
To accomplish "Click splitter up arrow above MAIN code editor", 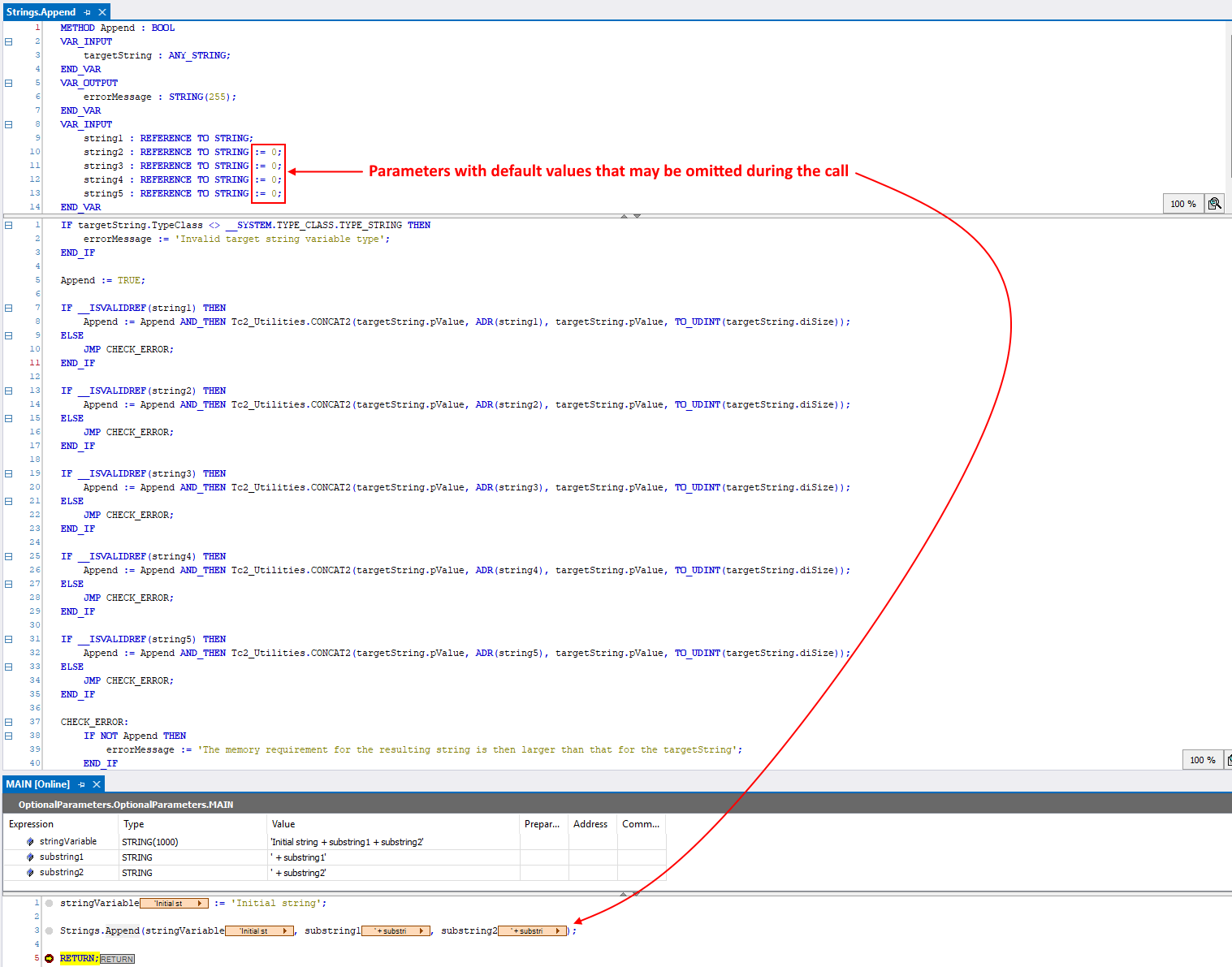I will click(624, 893).
